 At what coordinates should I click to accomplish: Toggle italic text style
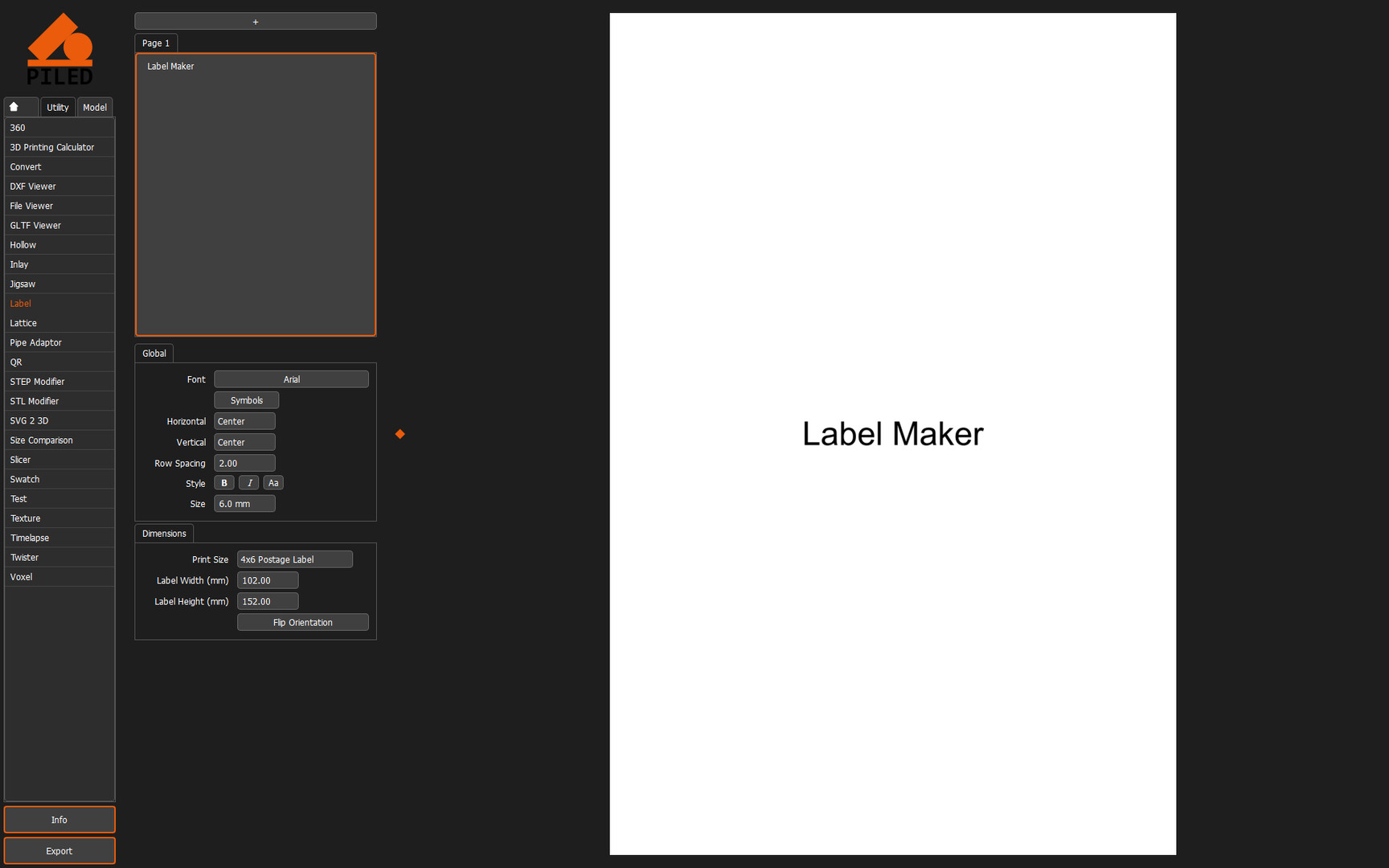[x=249, y=483]
